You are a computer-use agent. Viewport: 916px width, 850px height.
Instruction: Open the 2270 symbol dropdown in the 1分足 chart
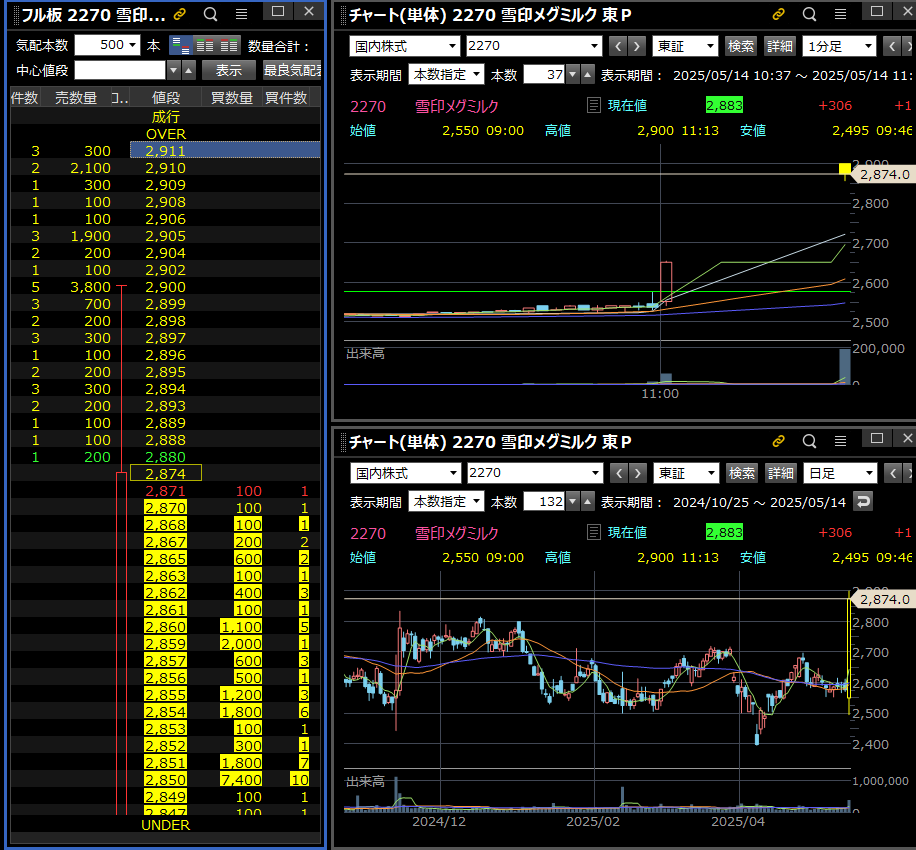click(534, 46)
